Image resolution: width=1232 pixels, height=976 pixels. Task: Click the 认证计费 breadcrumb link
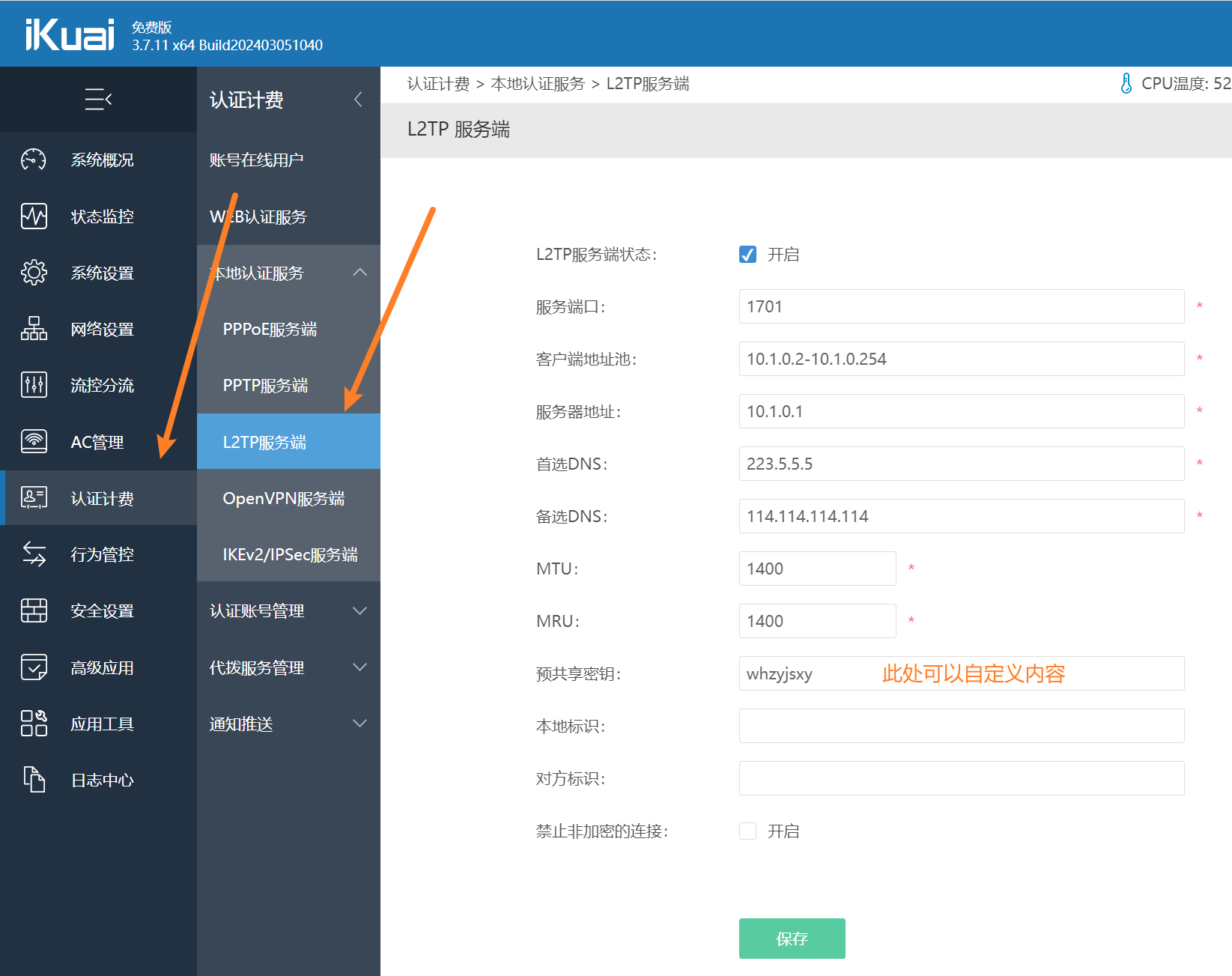pyautogui.click(x=438, y=84)
